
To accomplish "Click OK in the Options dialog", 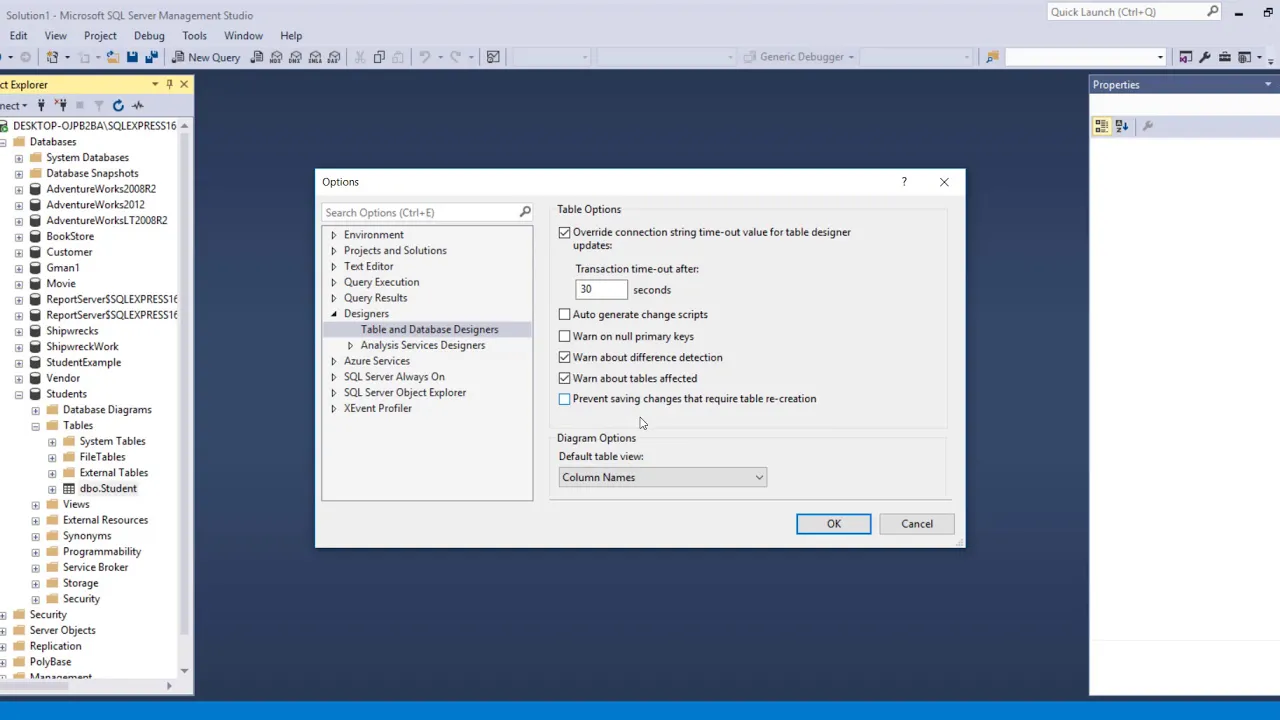I will click(x=834, y=524).
